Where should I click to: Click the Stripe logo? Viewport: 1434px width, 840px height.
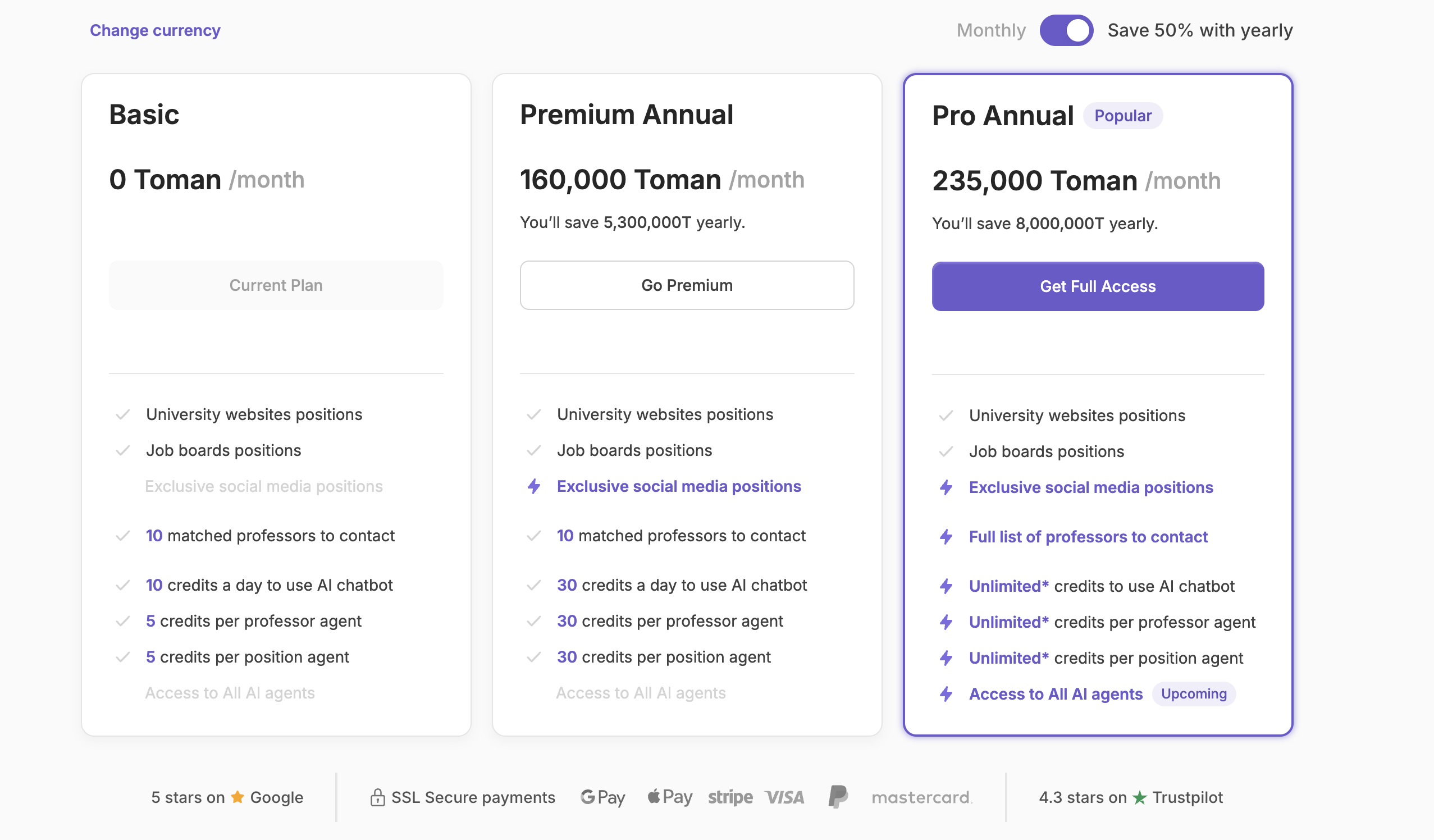730,797
